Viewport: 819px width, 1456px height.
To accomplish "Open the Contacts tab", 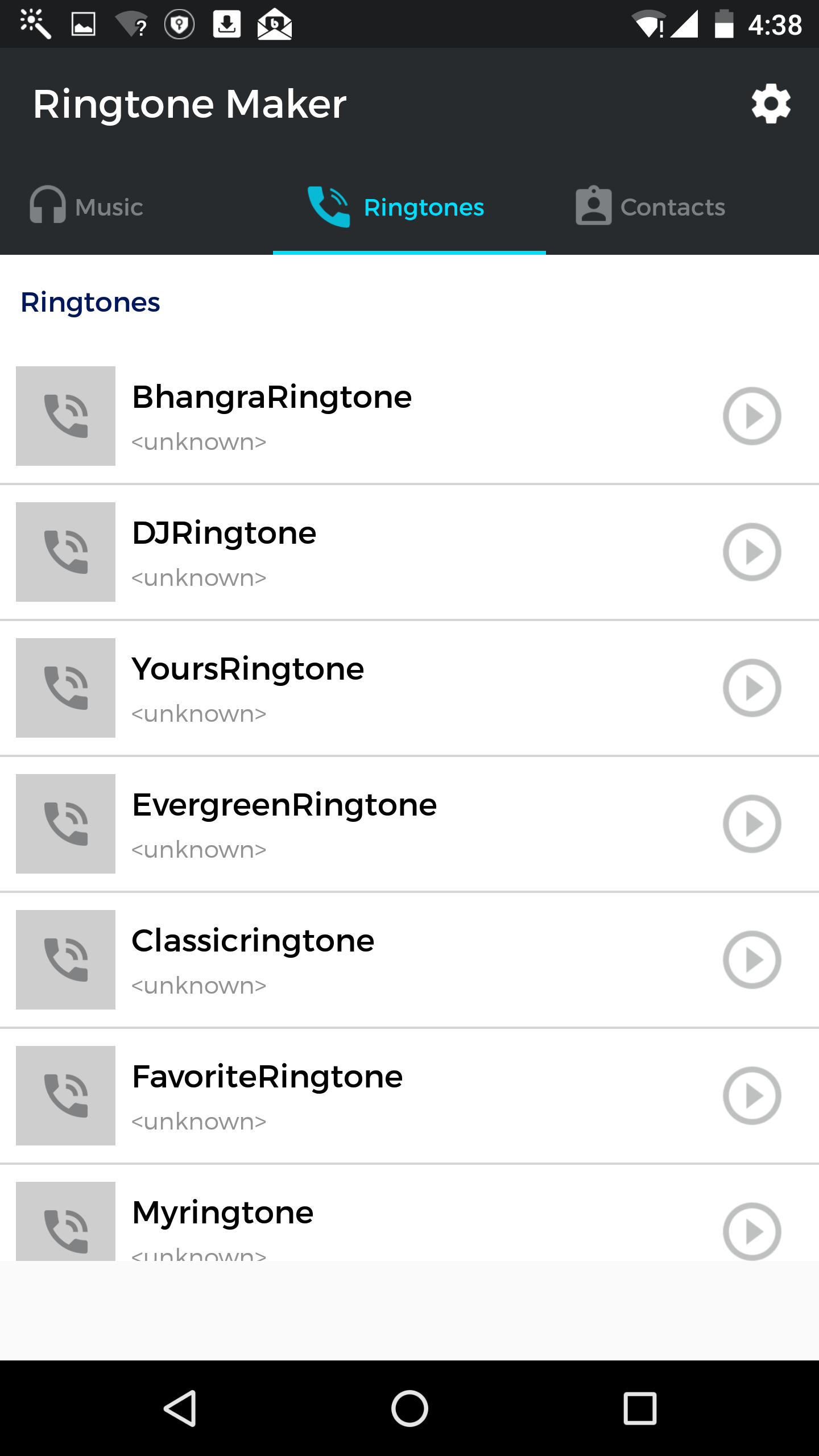I will click(x=651, y=206).
